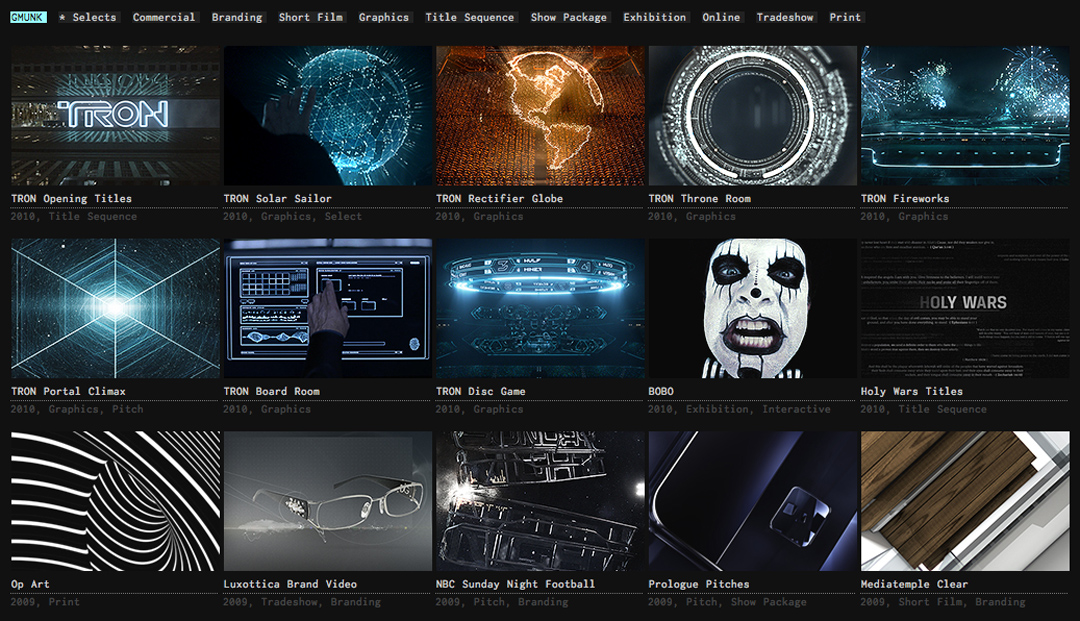Viewport: 1080px width, 621px height.
Task: Open the TRON Opening Titles thumbnail
Action: (115, 115)
